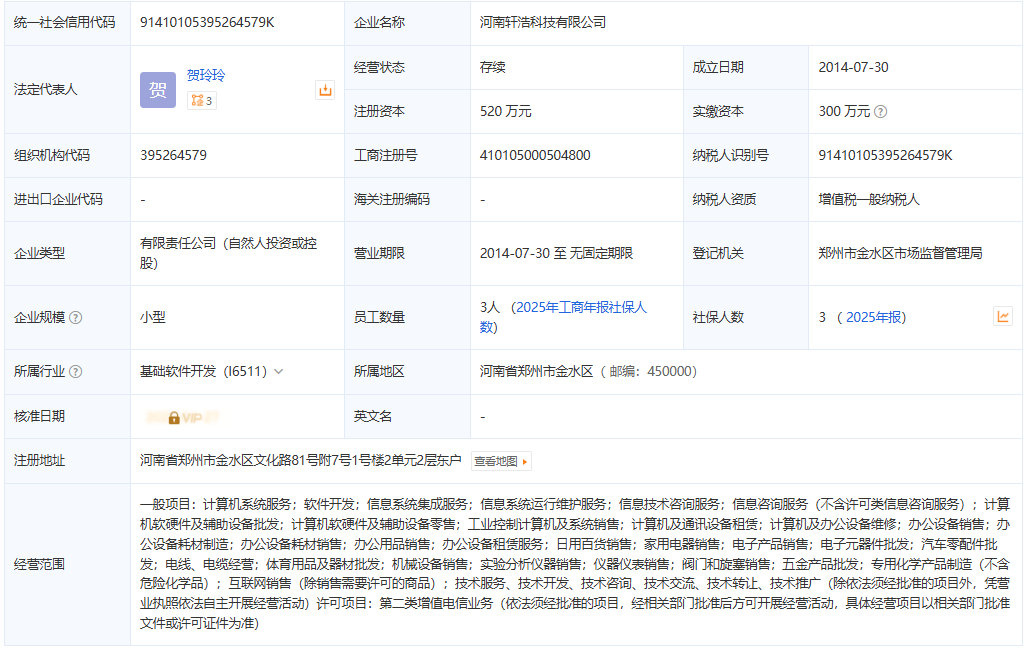Open help icon next to 企业规模
Screen dimensions: 1026x653
tap(76, 318)
